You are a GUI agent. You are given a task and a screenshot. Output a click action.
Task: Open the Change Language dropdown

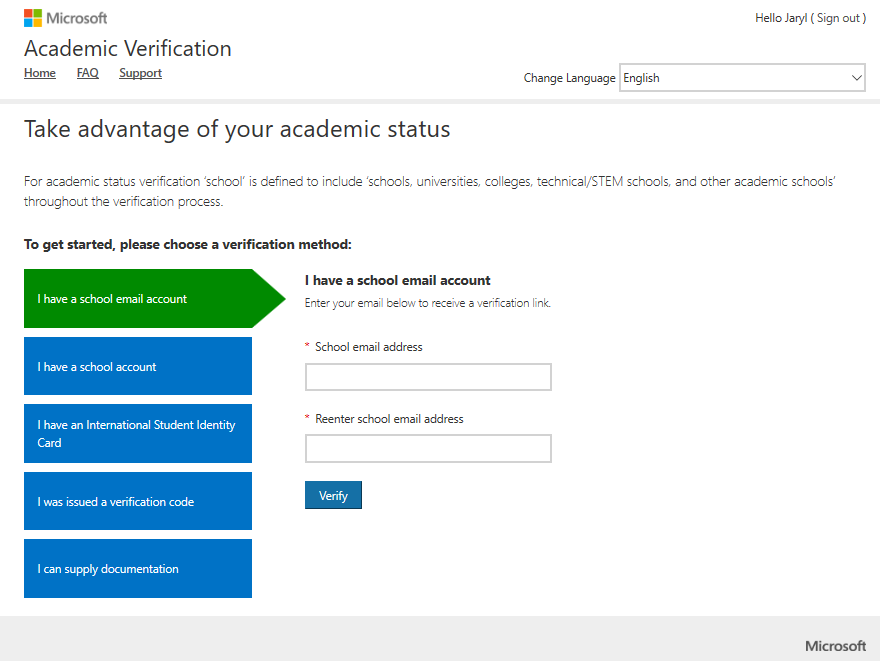(742, 78)
